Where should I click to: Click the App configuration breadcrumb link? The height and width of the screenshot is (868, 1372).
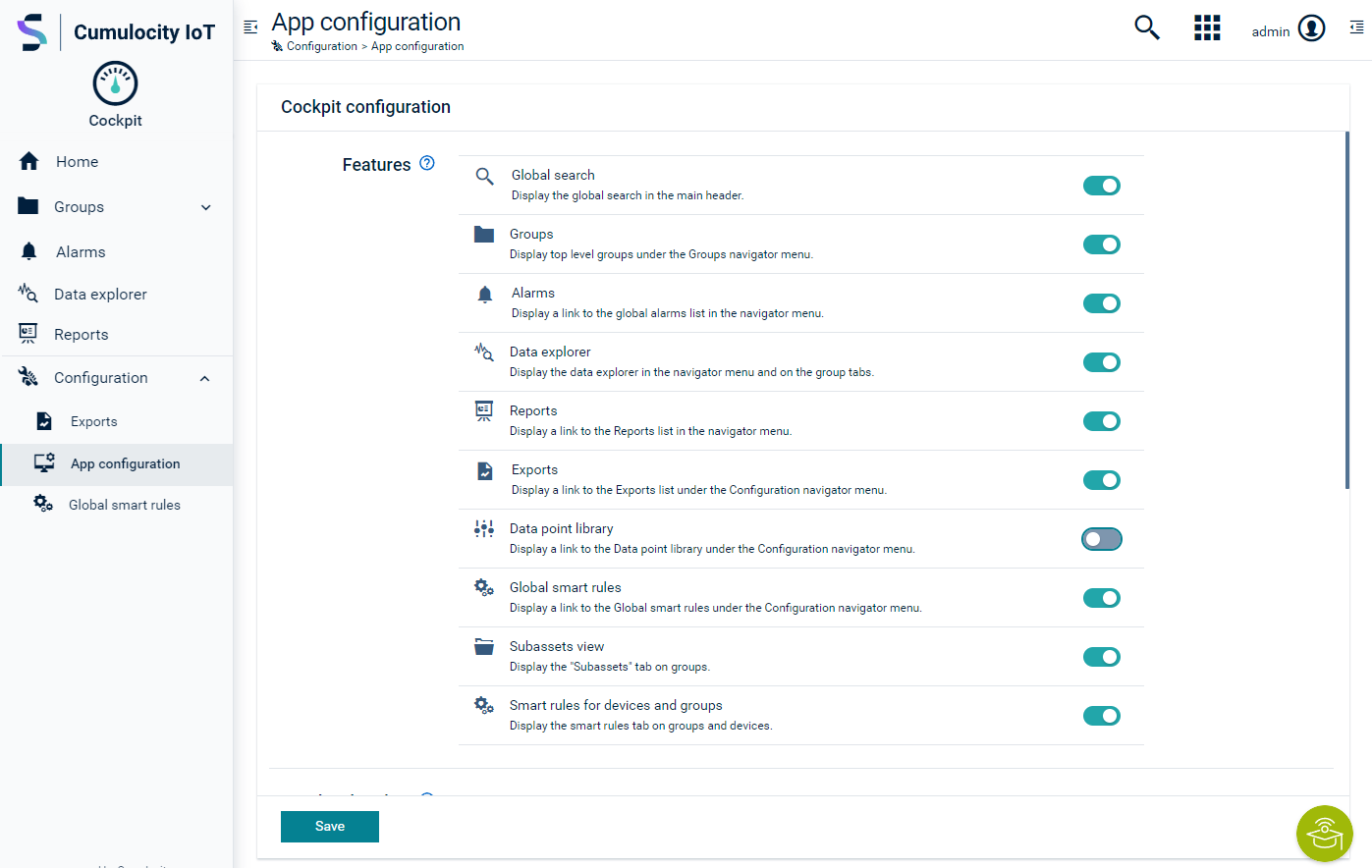[x=417, y=46]
